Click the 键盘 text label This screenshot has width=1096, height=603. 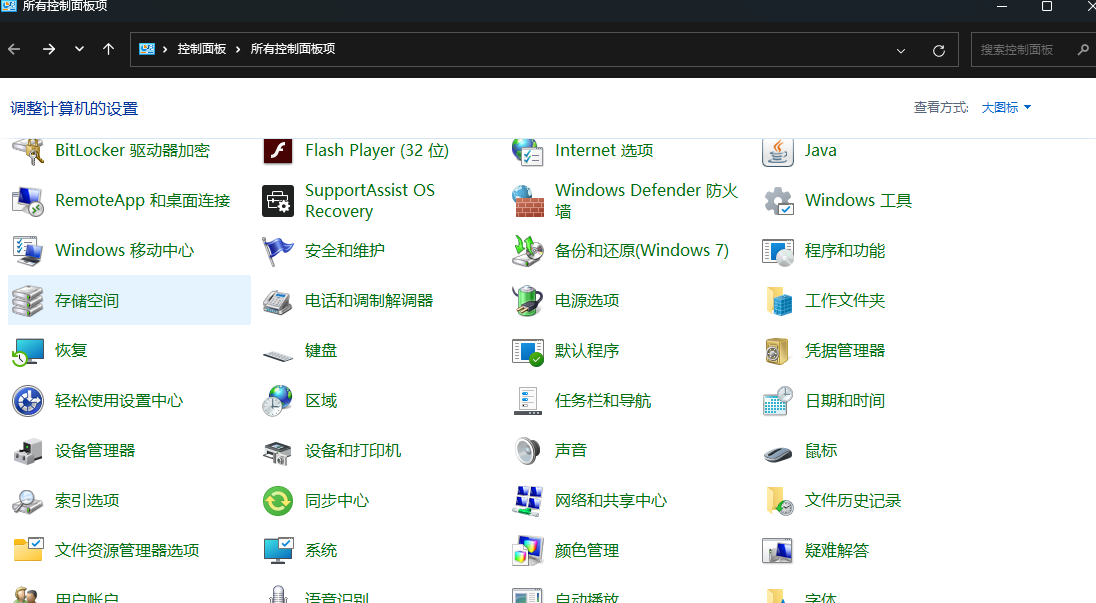(321, 351)
